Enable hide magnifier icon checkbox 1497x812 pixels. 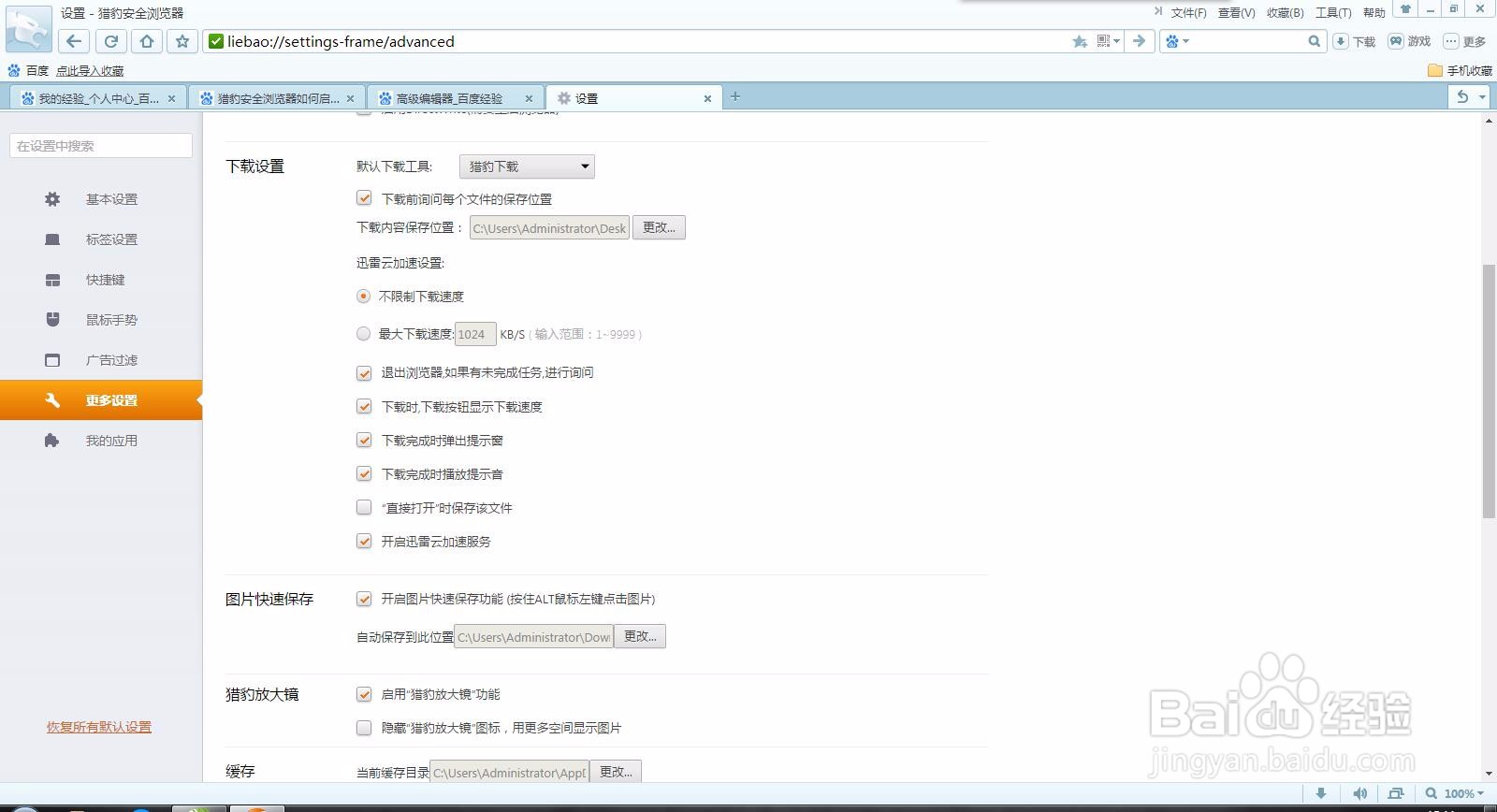(364, 727)
